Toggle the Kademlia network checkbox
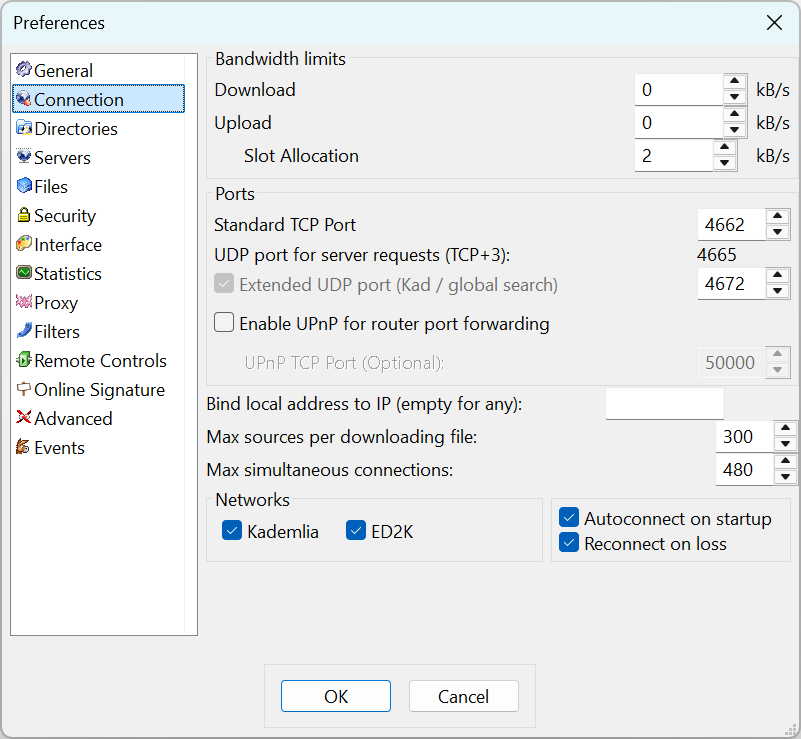Viewport: 801px width, 739px height. click(232, 531)
